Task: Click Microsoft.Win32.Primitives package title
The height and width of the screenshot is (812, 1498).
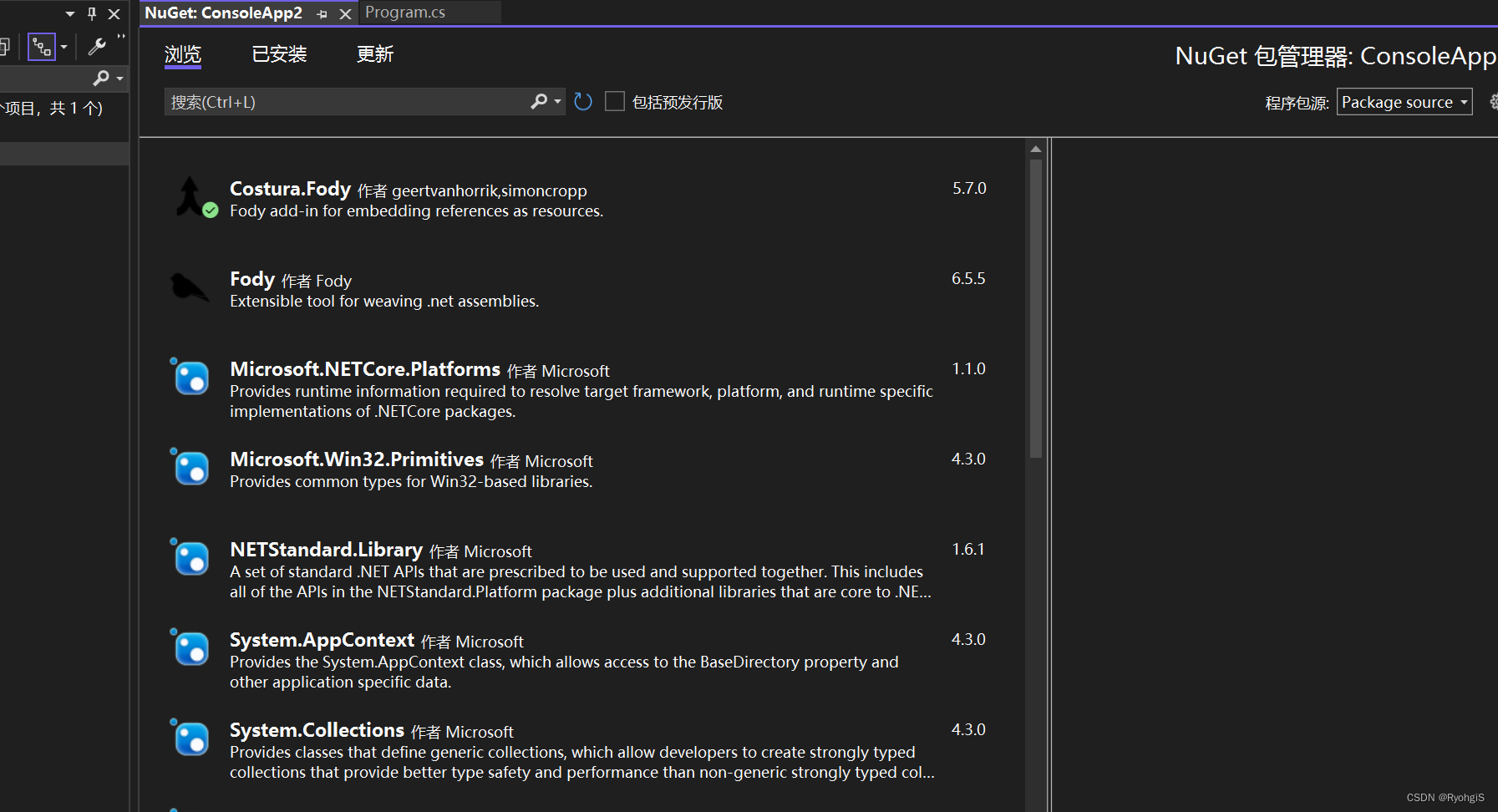Action: [x=357, y=459]
